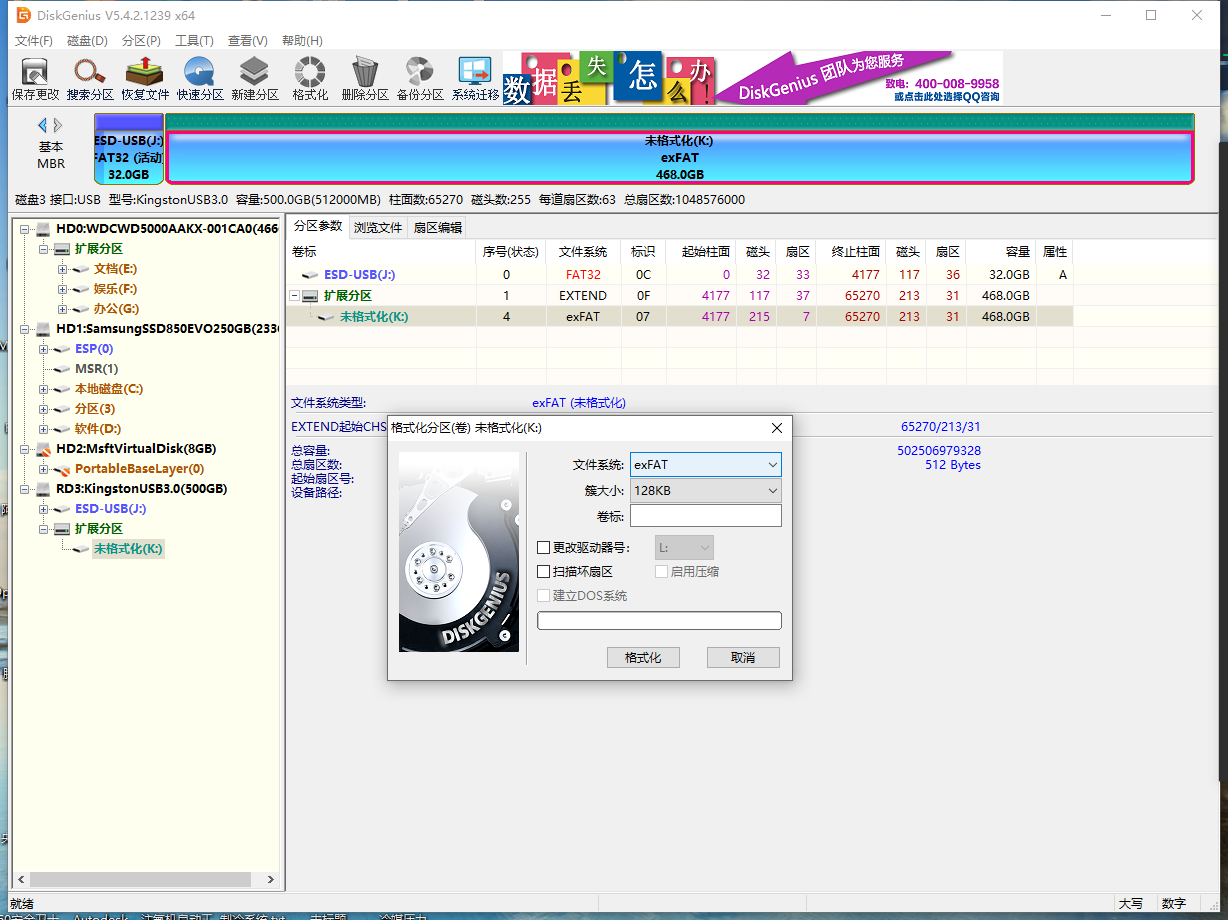Screen dimensions: 1228x920
Task: Click the HD1 Samsung SSD disk icon
Action: 43,329
